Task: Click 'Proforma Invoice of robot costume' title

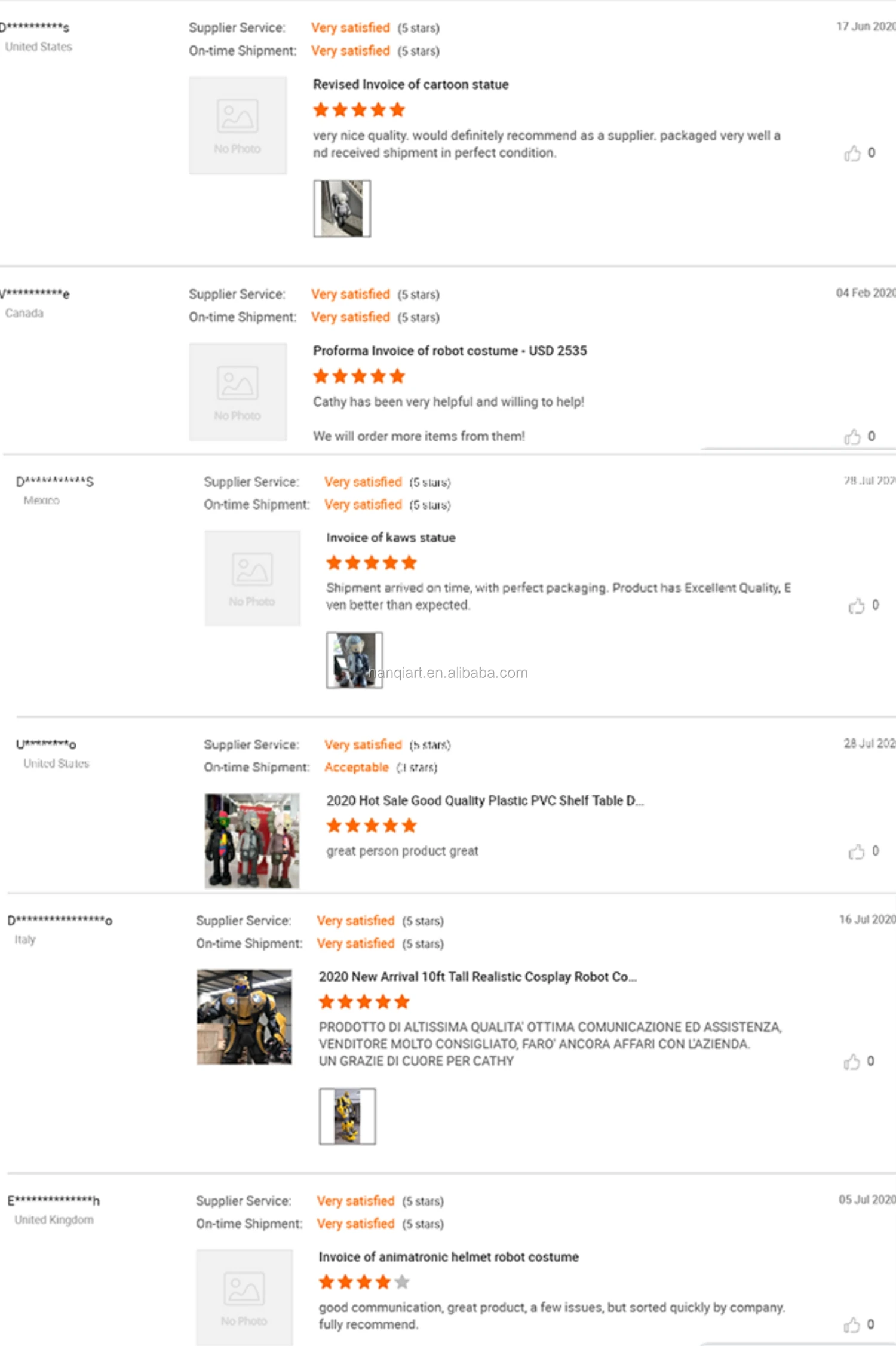Action: tap(449, 351)
